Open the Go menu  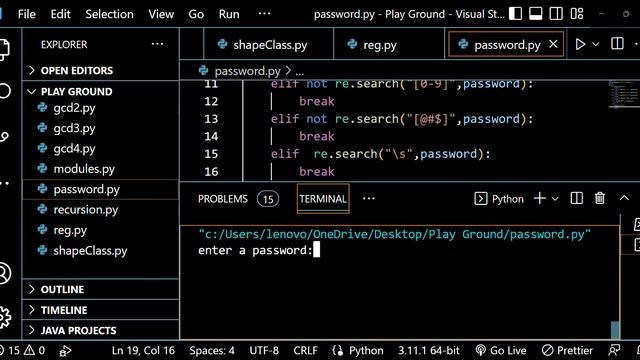[196, 14]
